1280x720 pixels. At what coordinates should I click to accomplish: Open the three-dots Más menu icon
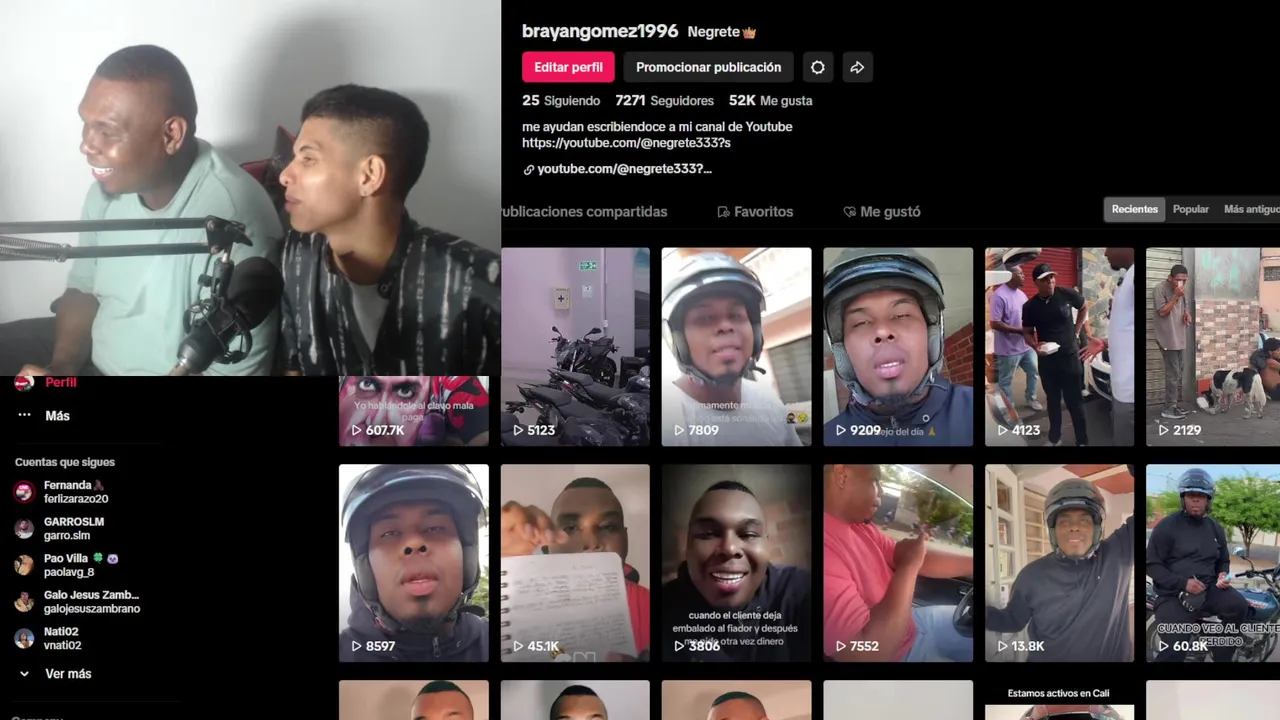click(x=25, y=416)
